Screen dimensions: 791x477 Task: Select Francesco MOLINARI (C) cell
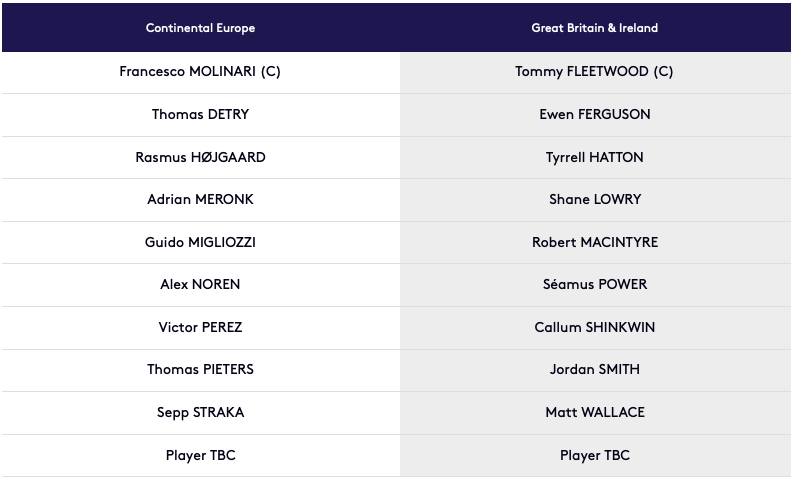click(200, 72)
